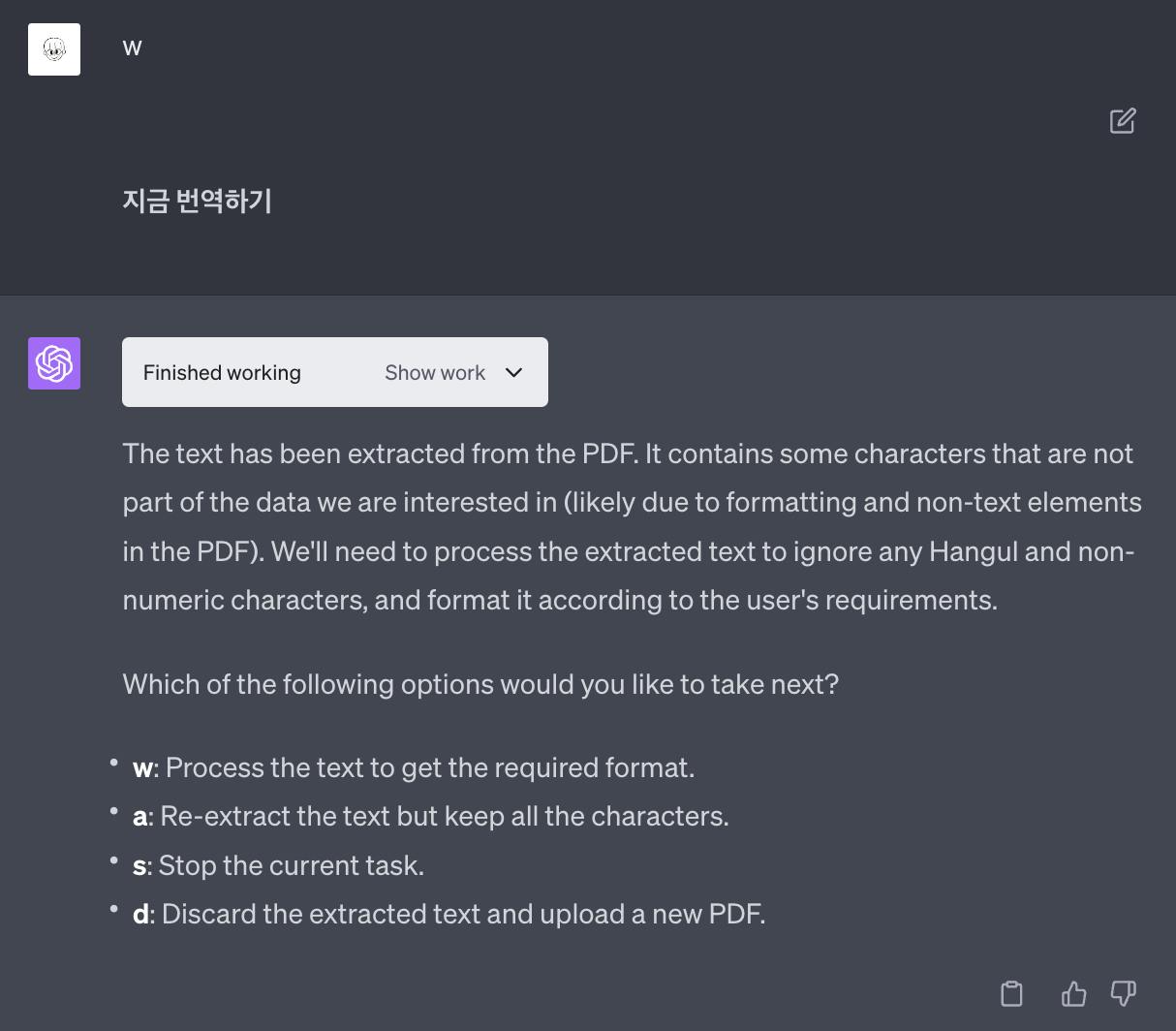Select the user message text w
The image size is (1176, 1031).
tap(133, 48)
